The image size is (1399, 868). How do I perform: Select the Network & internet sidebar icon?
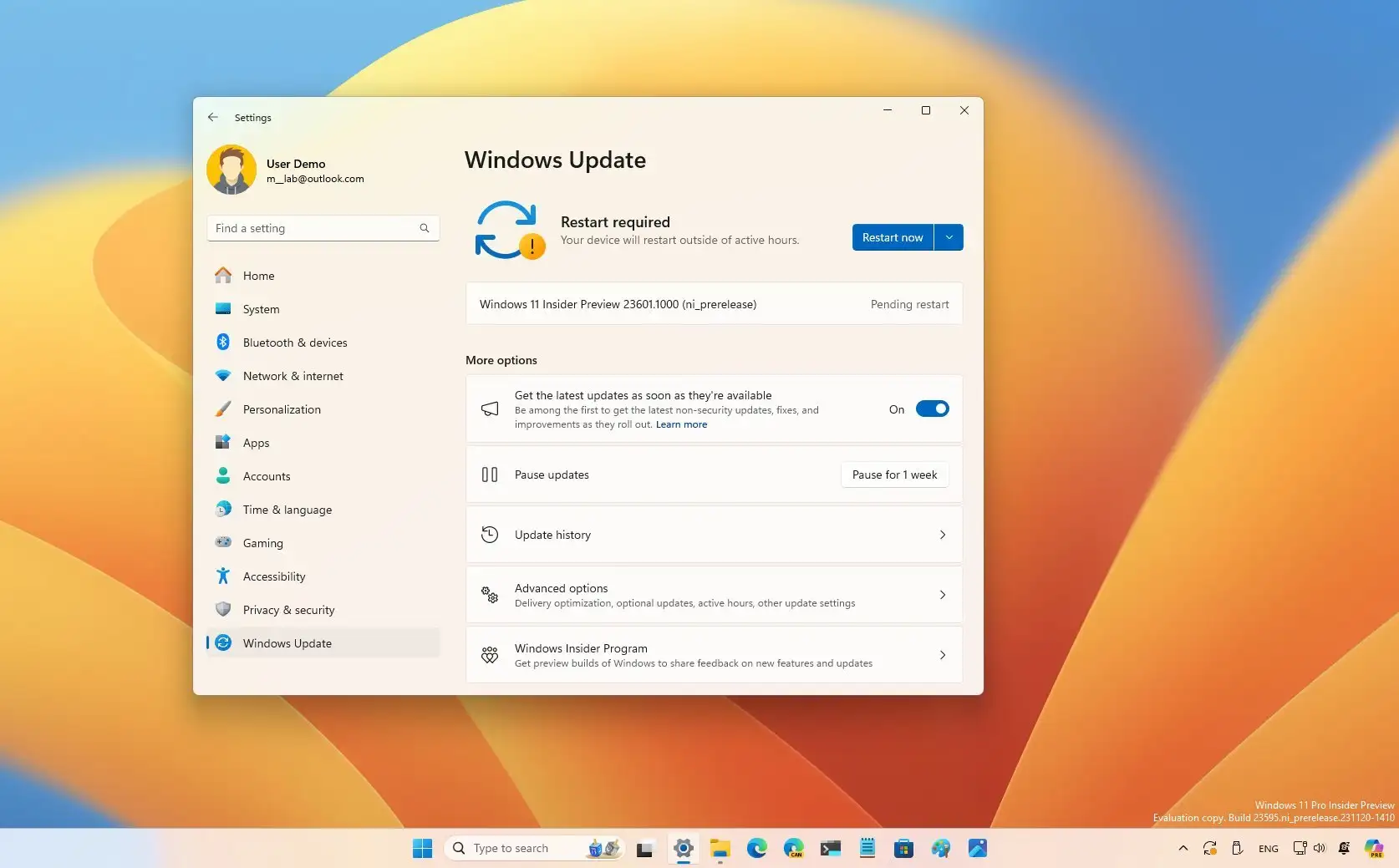[x=222, y=376]
